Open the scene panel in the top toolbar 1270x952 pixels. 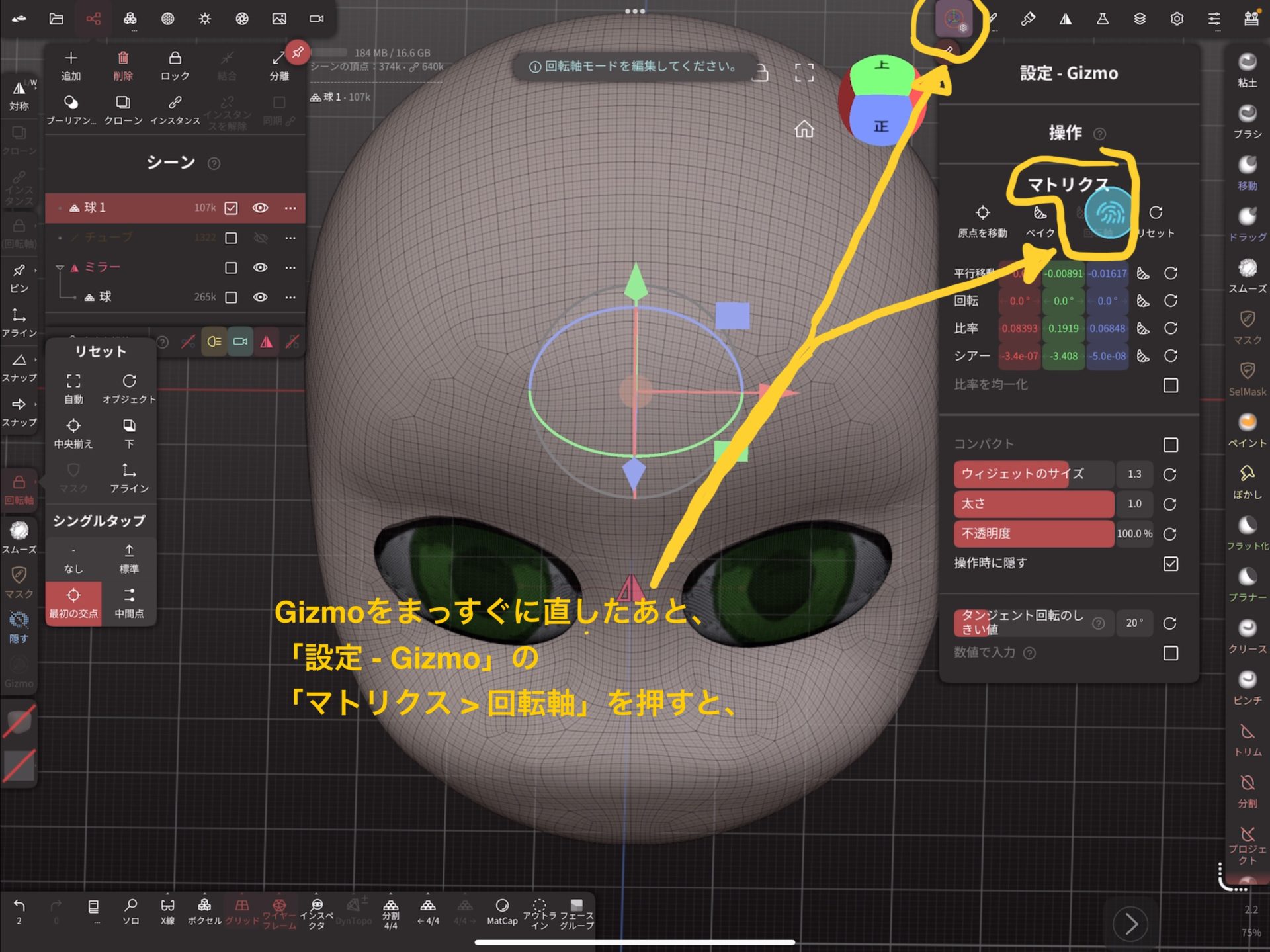point(93,19)
